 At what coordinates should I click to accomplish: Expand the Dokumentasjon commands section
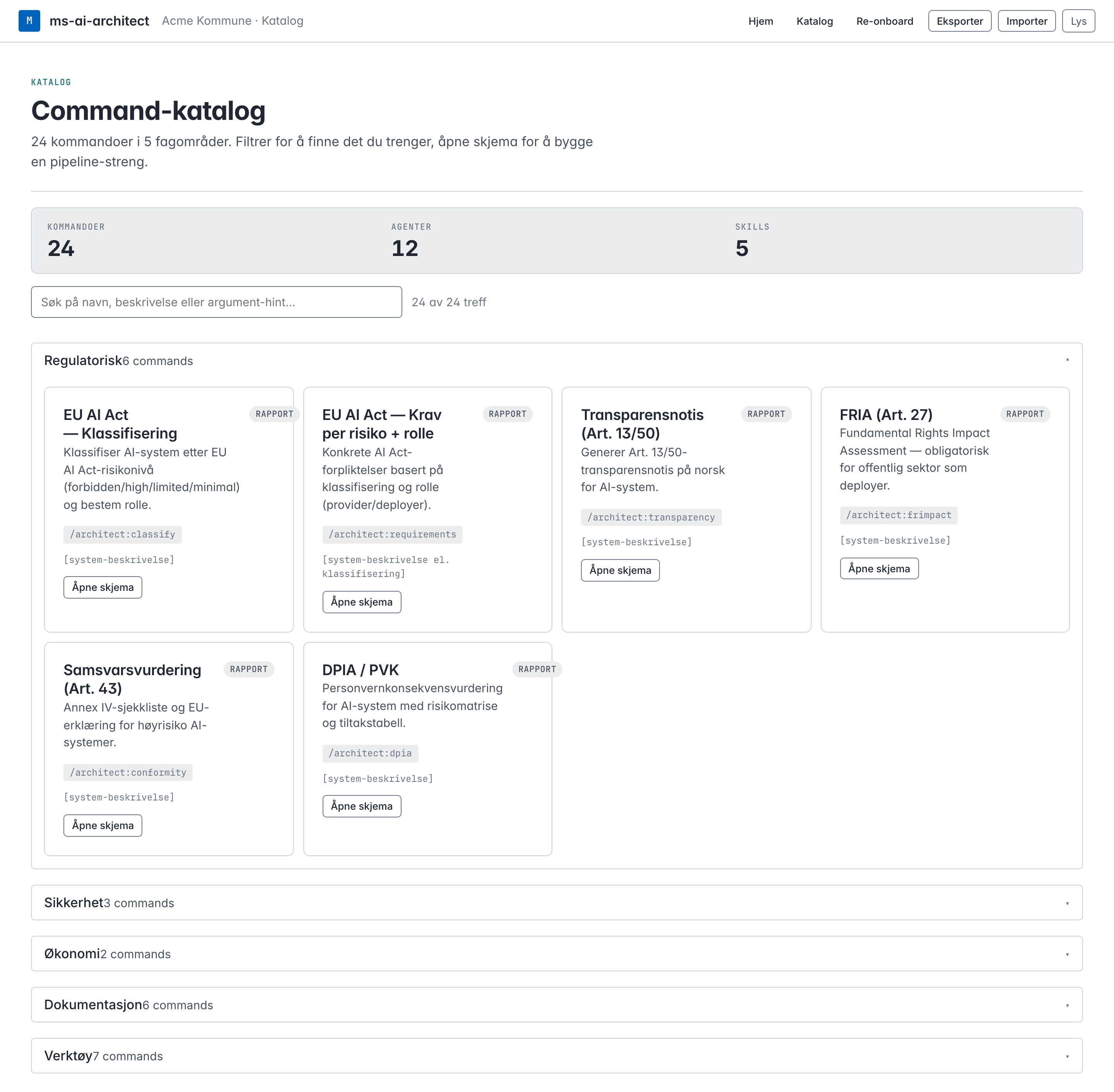click(557, 1004)
